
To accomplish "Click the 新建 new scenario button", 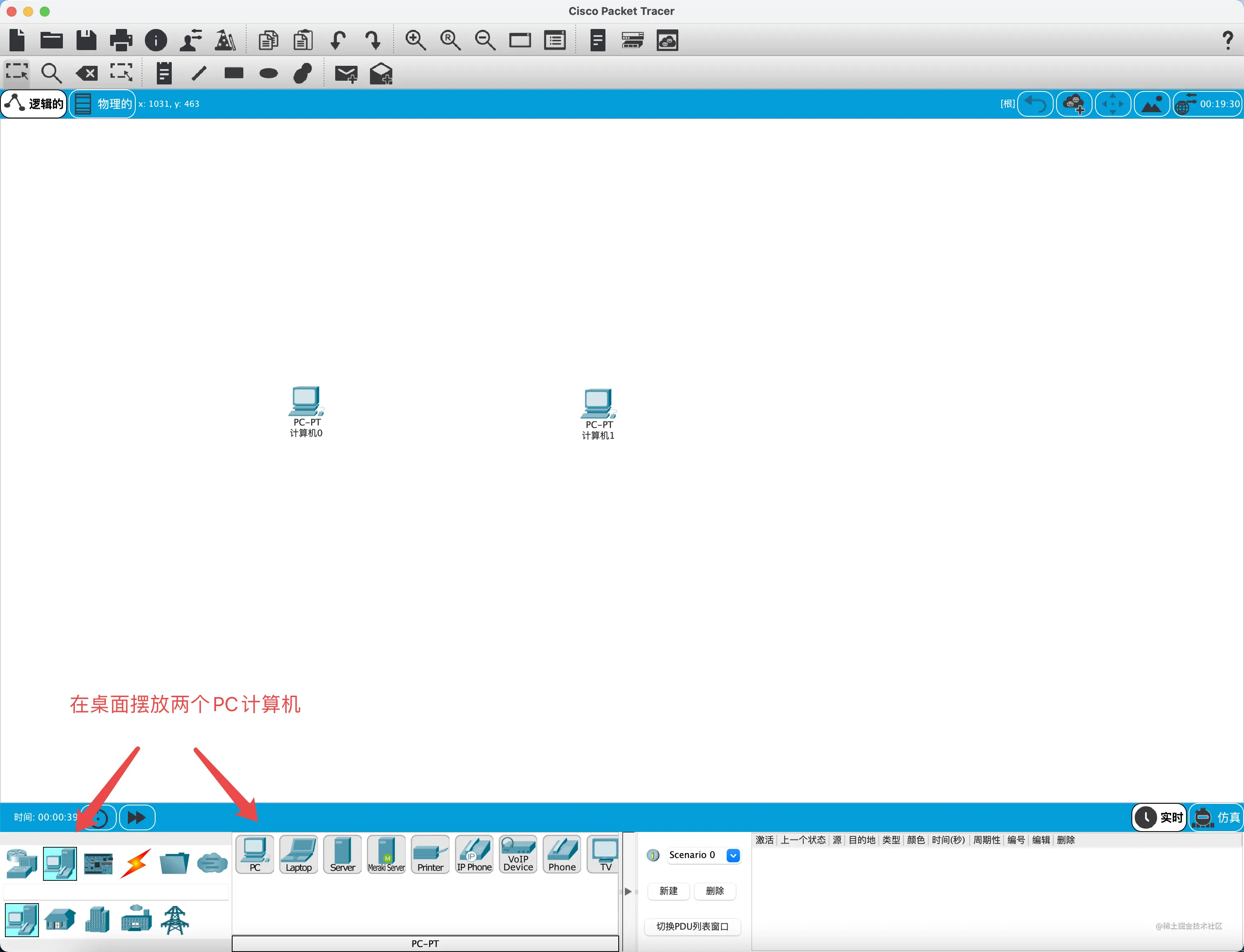I will pyautogui.click(x=668, y=891).
